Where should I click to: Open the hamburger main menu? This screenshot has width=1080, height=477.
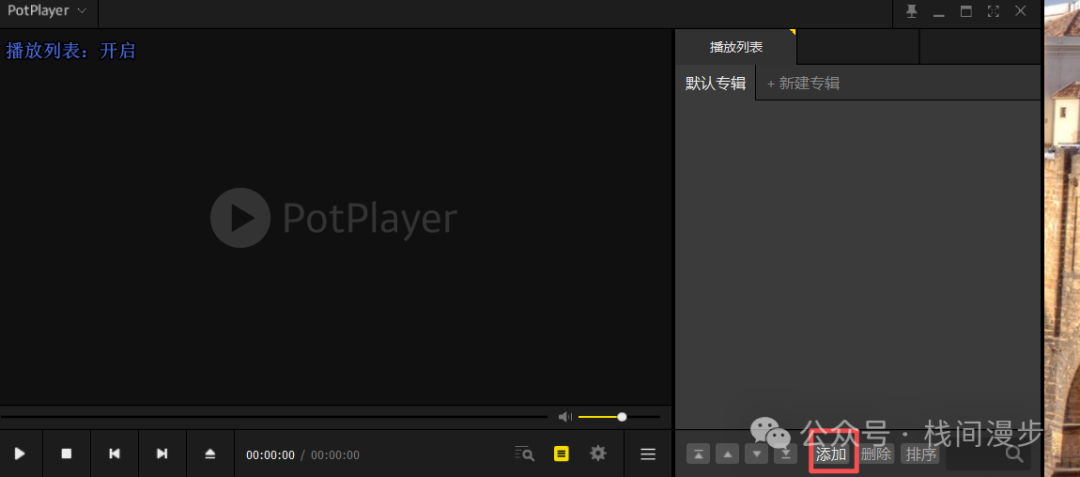pyautogui.click(x=647, y=454)
